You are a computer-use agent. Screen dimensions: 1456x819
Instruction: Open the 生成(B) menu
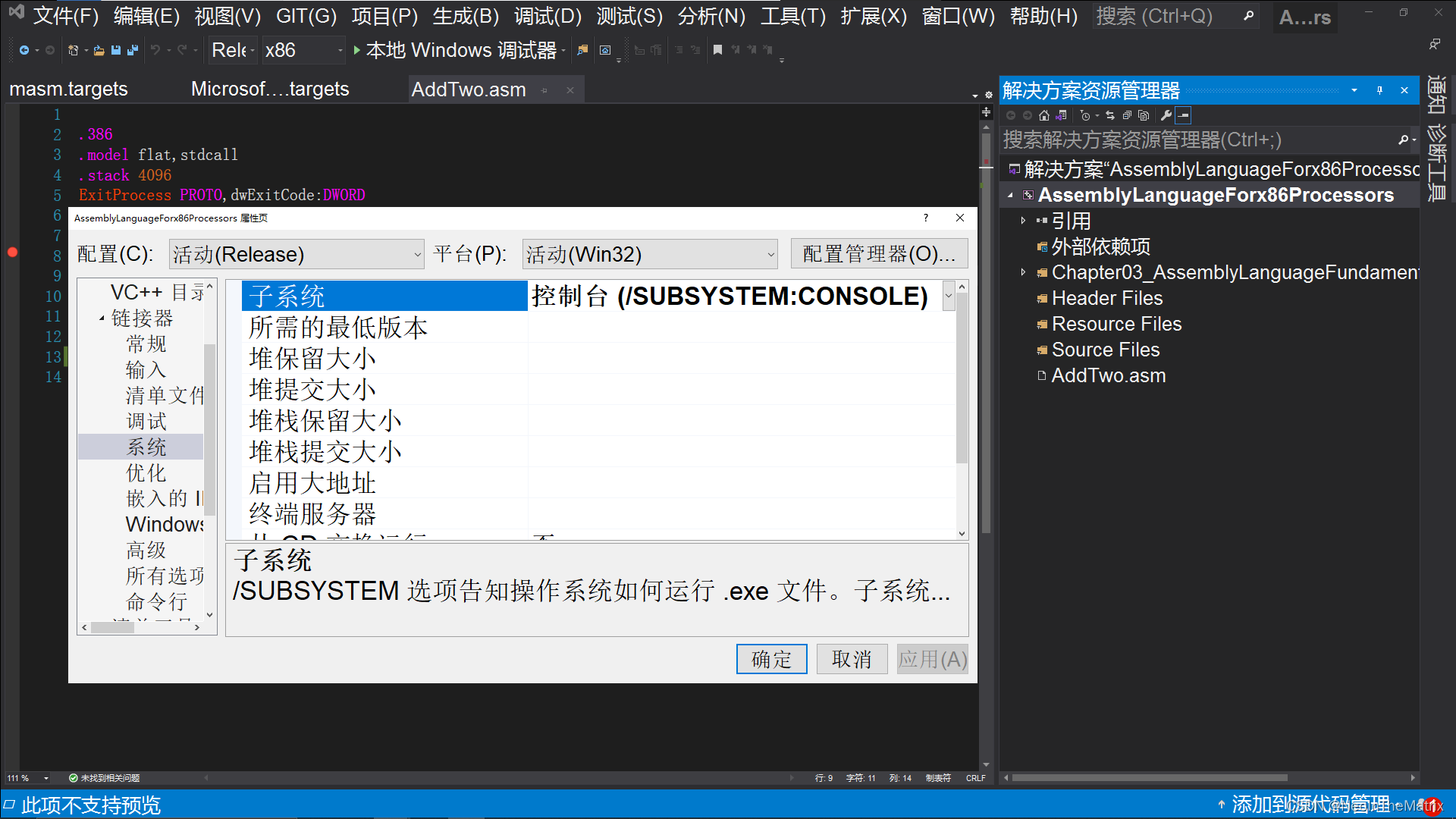tap(466, 16)
